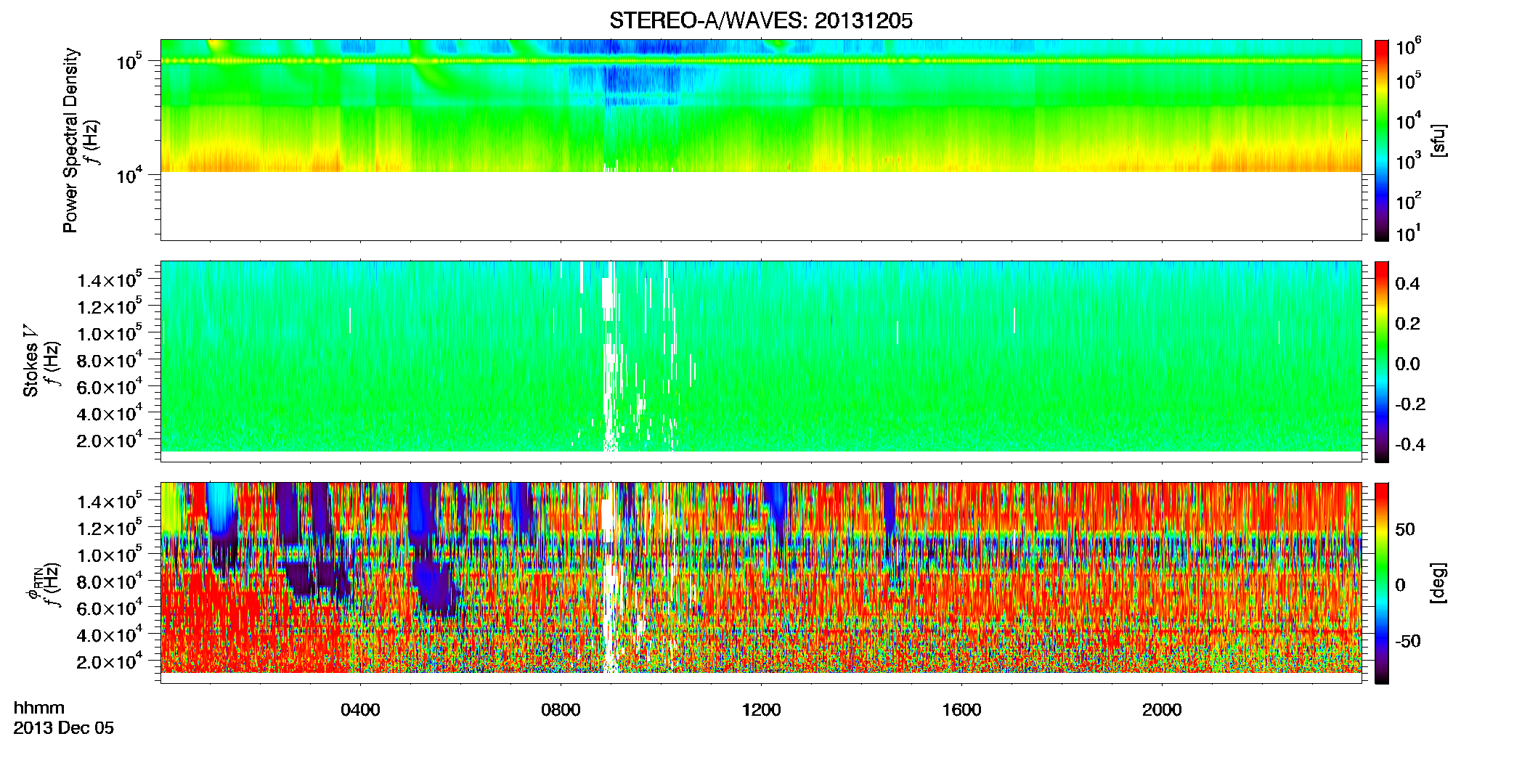Select the Stokes V axis label
Viewport: 1522px width, 784px height.
coord(30,362)
